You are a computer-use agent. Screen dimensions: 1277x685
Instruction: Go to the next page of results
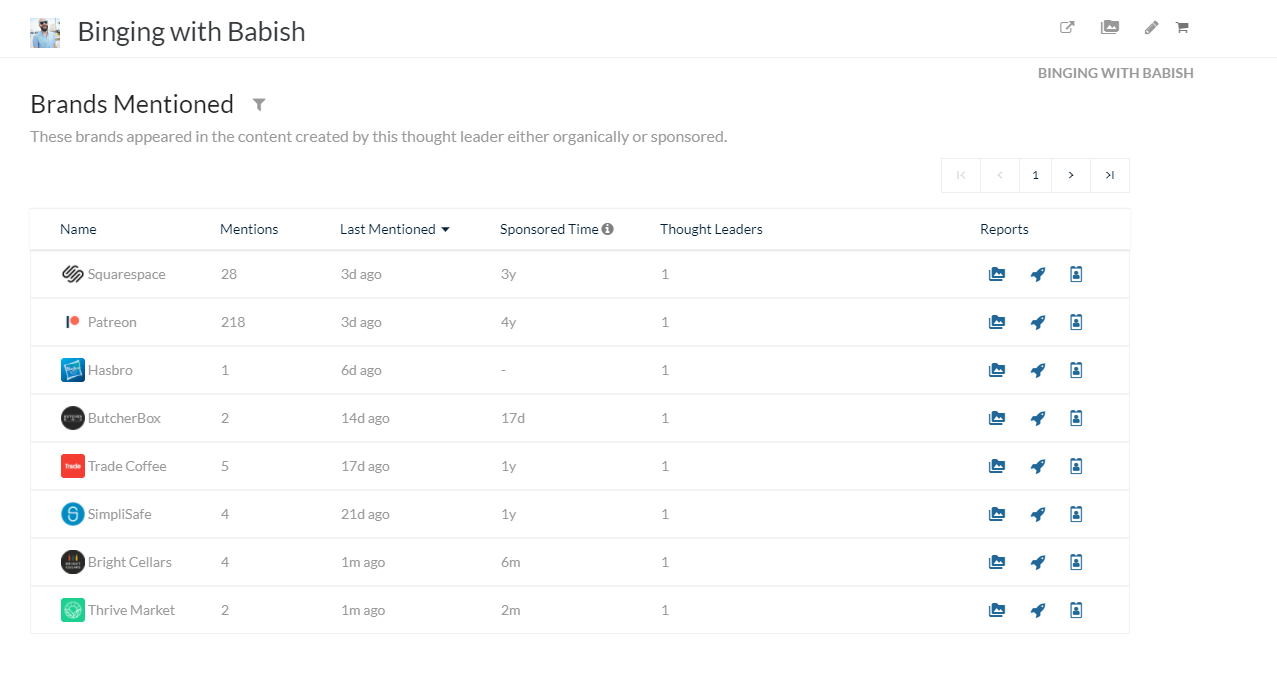(1071, 175)
